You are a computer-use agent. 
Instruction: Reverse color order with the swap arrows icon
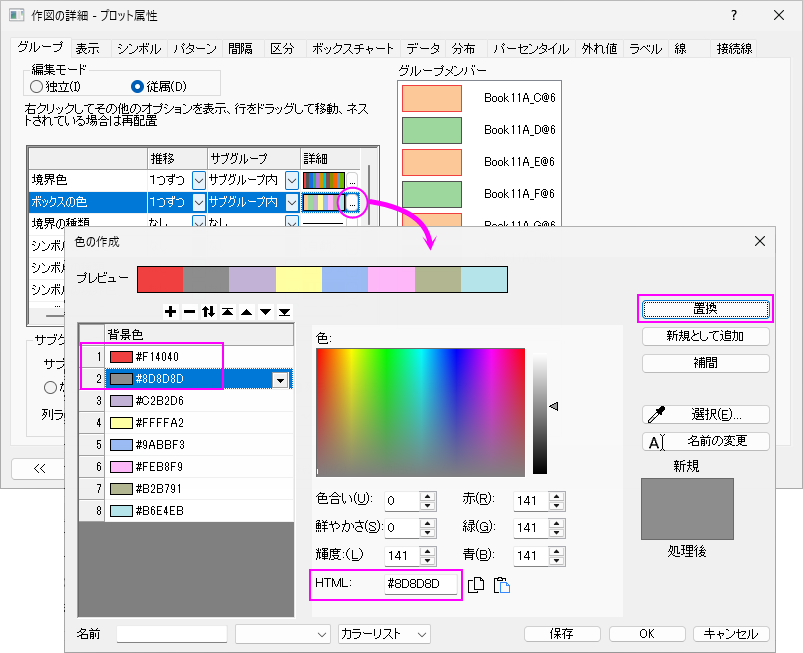click(208, 311)
